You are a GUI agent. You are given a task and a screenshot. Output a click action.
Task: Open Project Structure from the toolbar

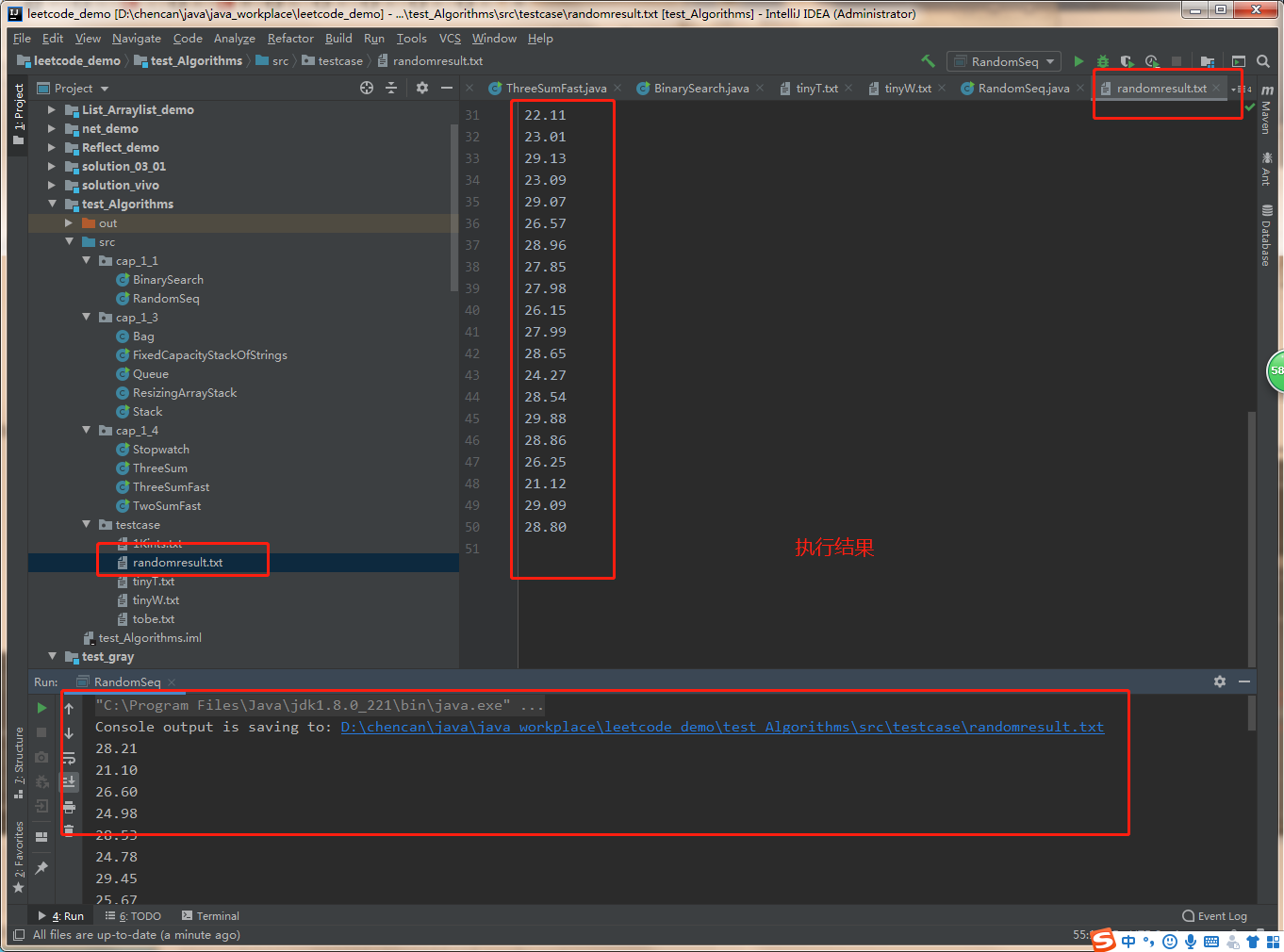(1207, 61)
